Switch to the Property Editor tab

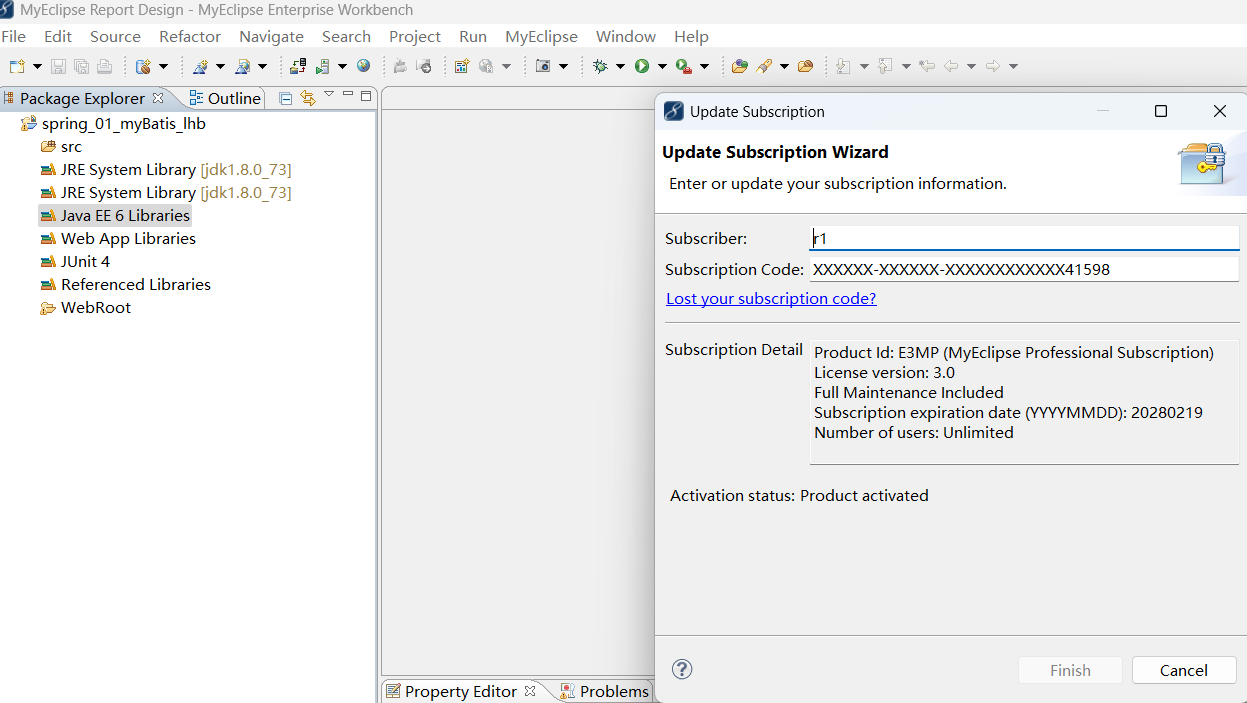click(x=461, y=691)
